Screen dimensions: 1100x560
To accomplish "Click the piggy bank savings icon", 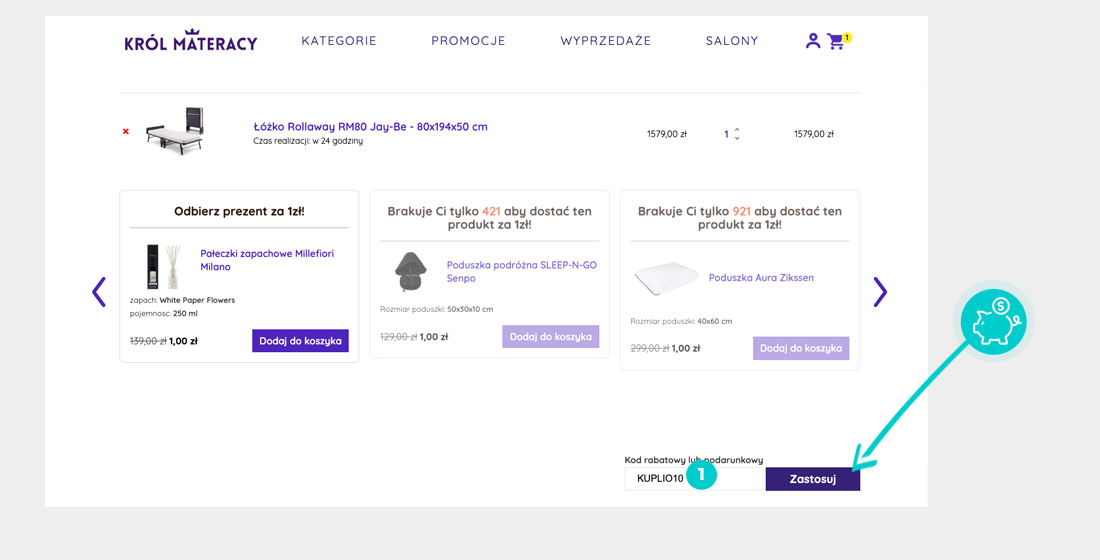I will pos(993,322).
